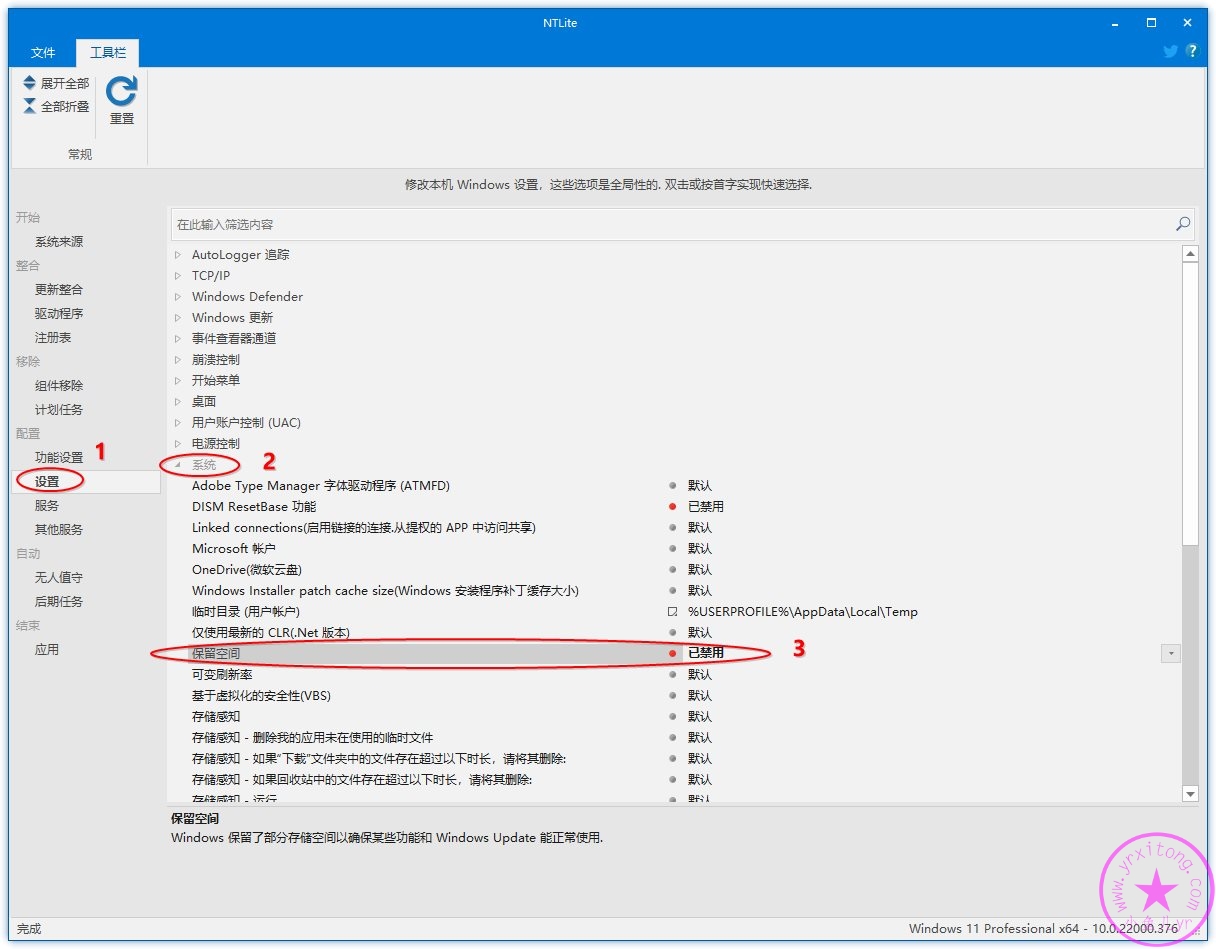The width and height of the screenshot is (1216, 949).
Task: Toggle the Microsoft 帐户 status dot
Action: point(673,549)
